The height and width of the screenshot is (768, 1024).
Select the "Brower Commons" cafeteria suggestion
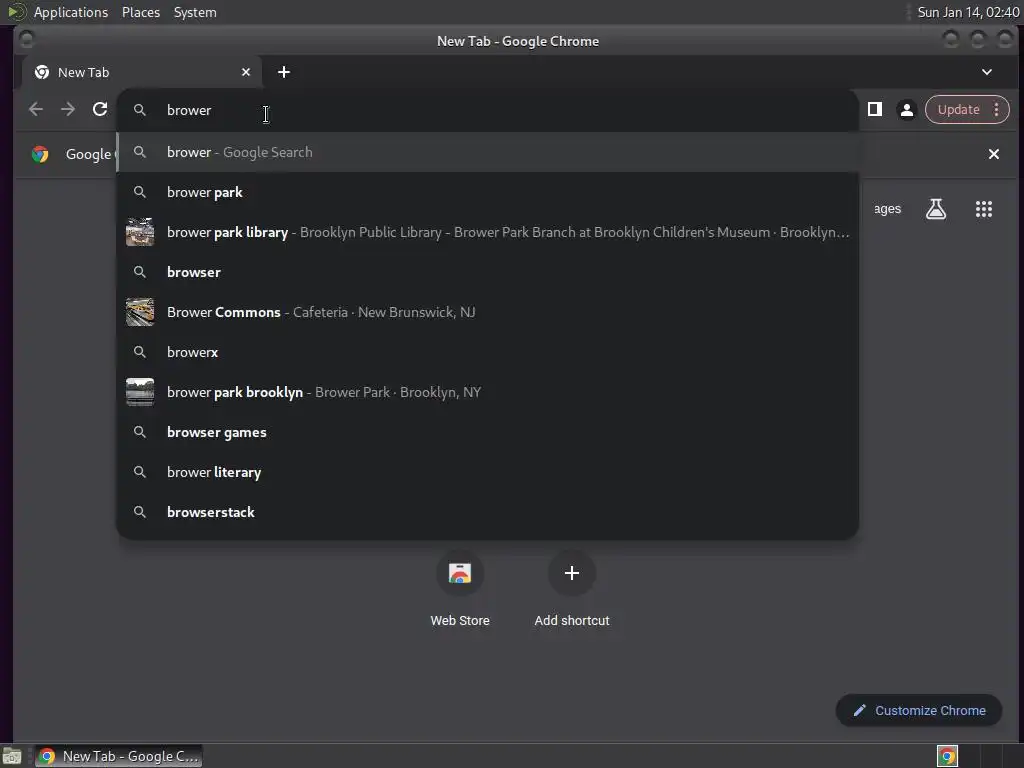coord(487,312)
